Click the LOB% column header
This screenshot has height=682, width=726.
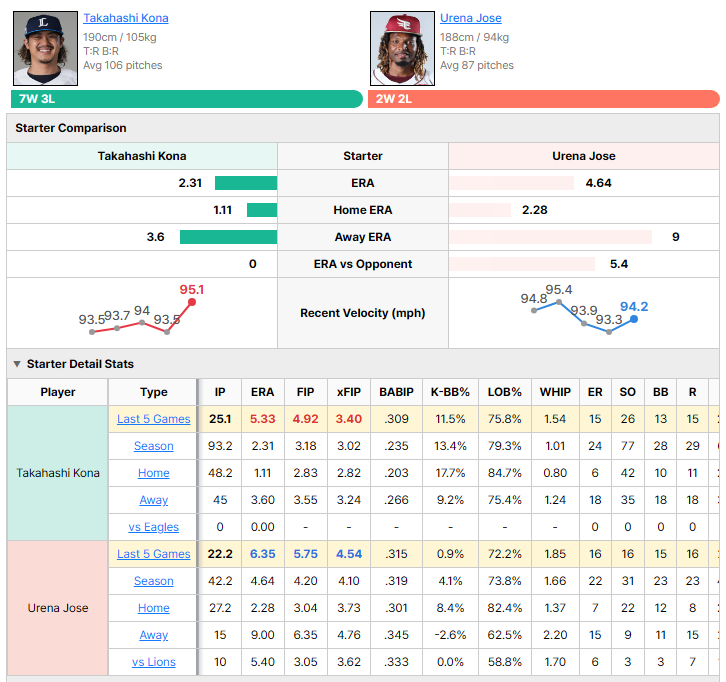tap(505, 392)
